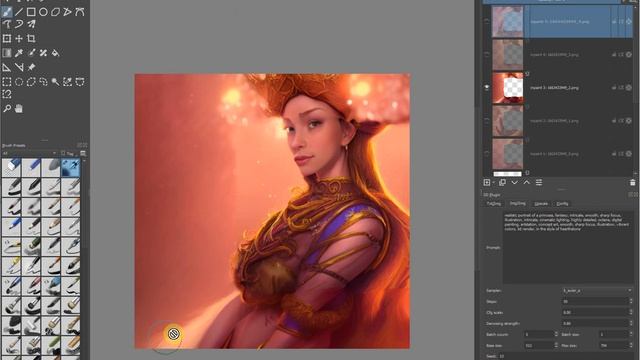The height and width of the screenshot is (360, 640).
Task: Select the Move tool
Action: click(x=19, y=38)
